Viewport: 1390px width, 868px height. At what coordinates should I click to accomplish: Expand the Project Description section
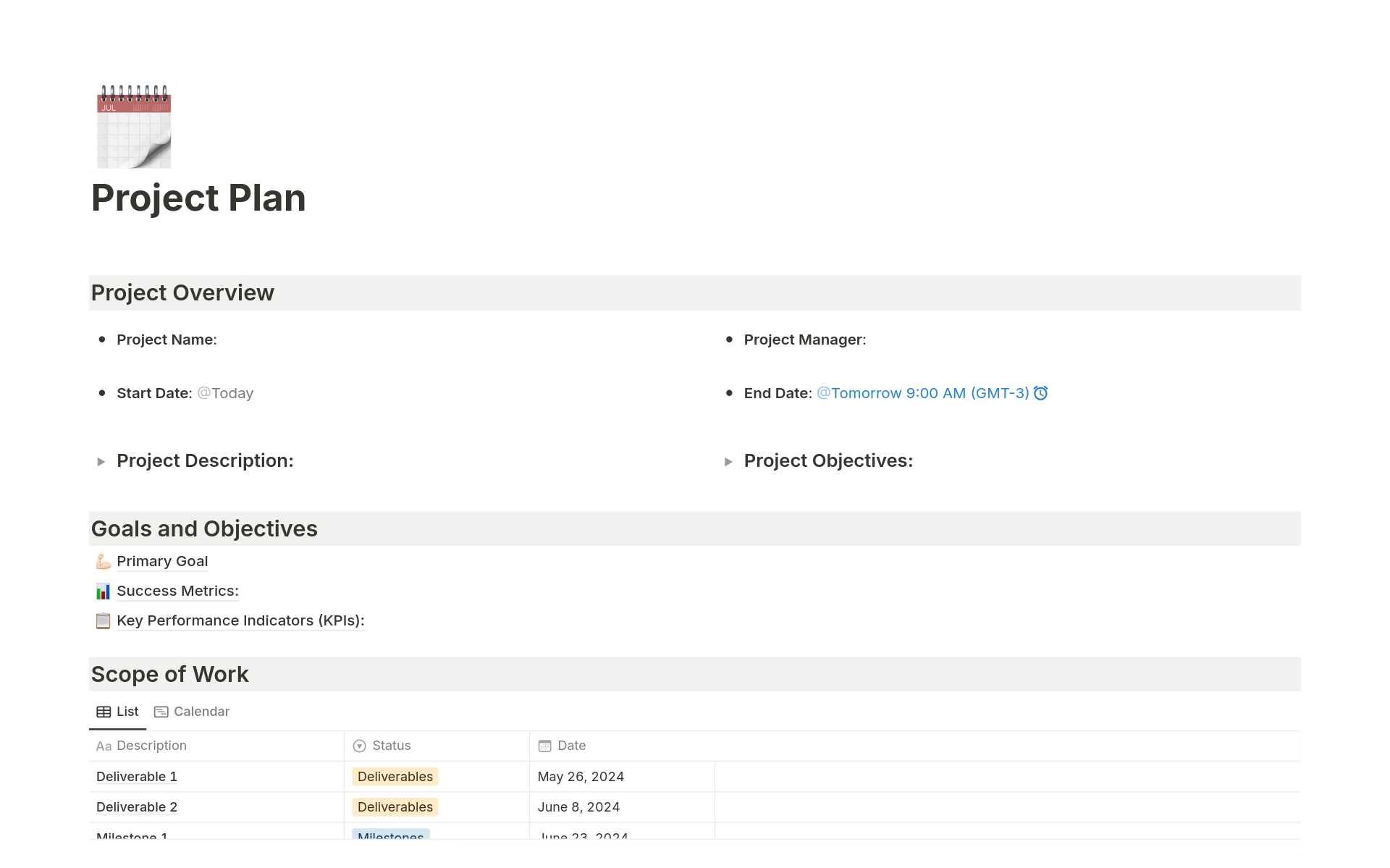(x=101, y=461)
